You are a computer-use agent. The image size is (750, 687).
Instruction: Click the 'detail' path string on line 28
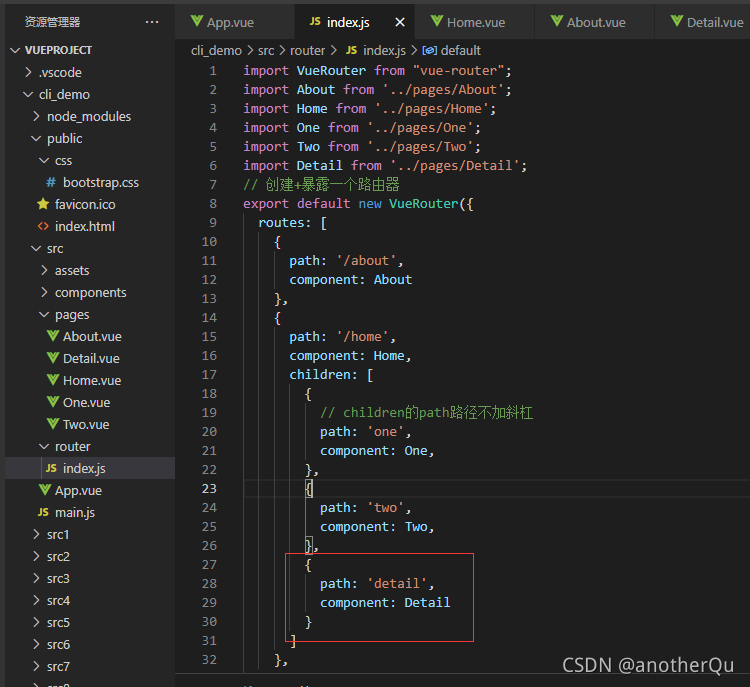coord(397,584)
